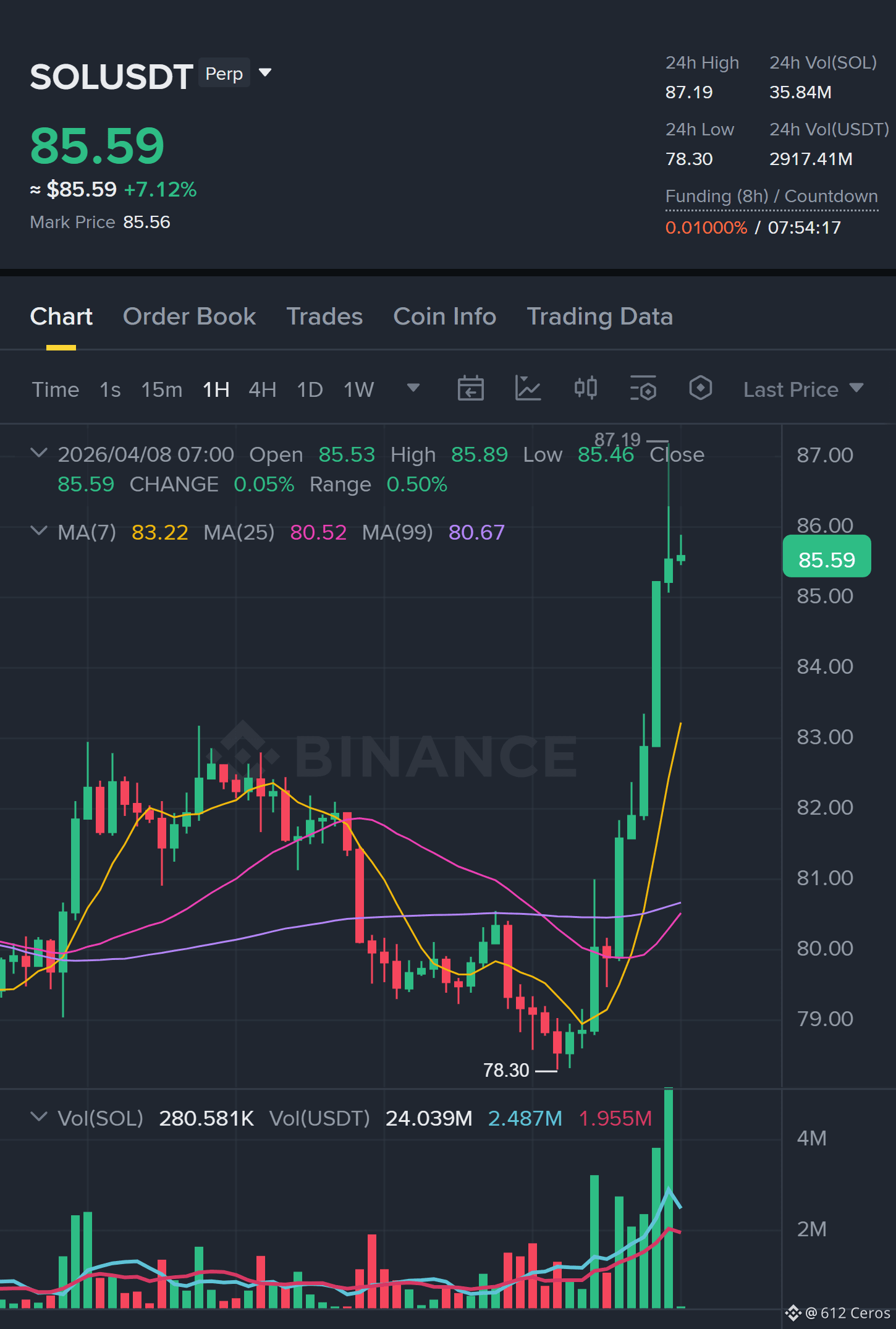Select the candlestick chart style icon
This screenshot has width=896, height=1329.
(x=585, y=389)
